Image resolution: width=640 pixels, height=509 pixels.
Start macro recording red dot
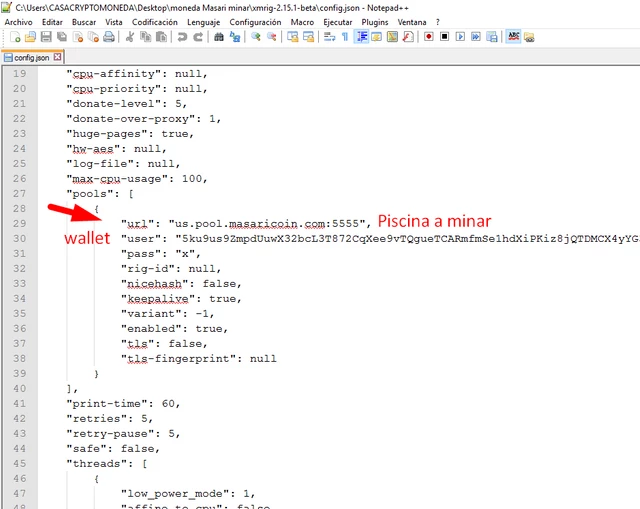[429, 37]
